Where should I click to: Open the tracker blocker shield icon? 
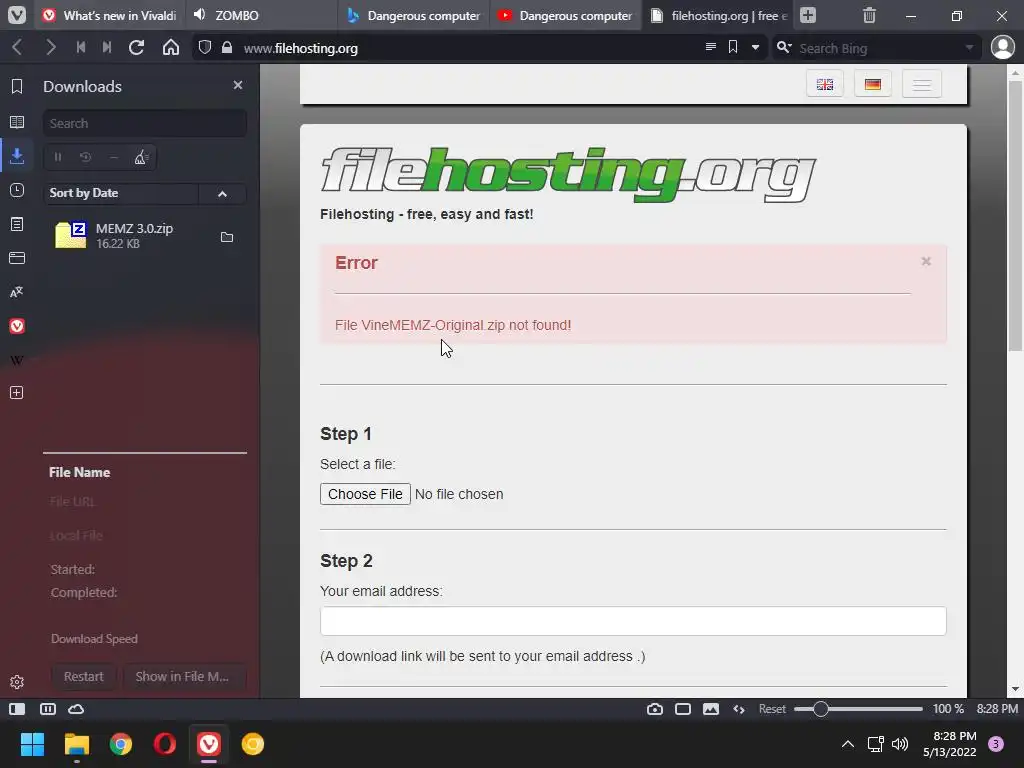pyautogui.click(x=205, y=48)
